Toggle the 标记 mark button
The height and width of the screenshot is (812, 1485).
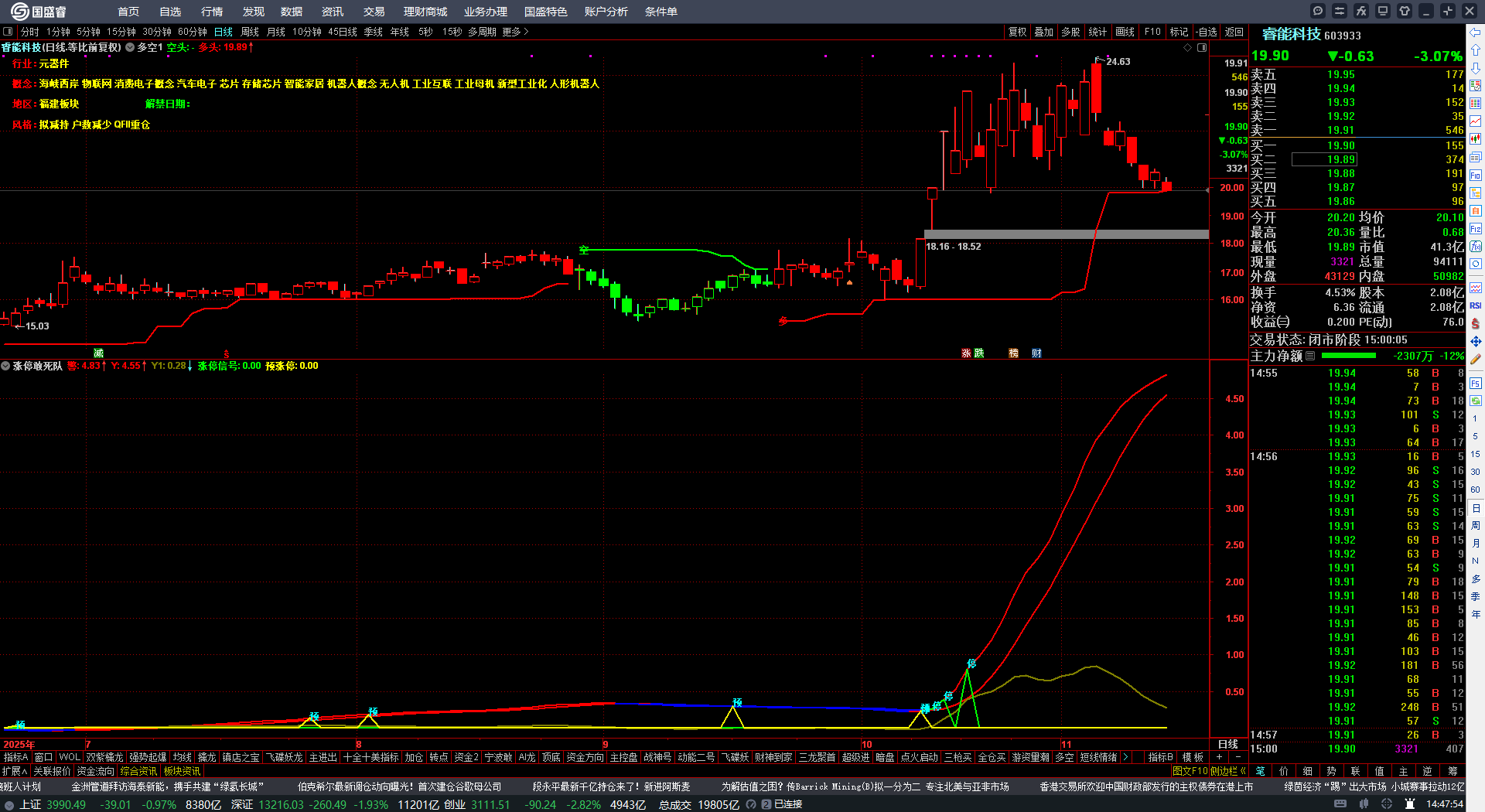pos(1179,32)
